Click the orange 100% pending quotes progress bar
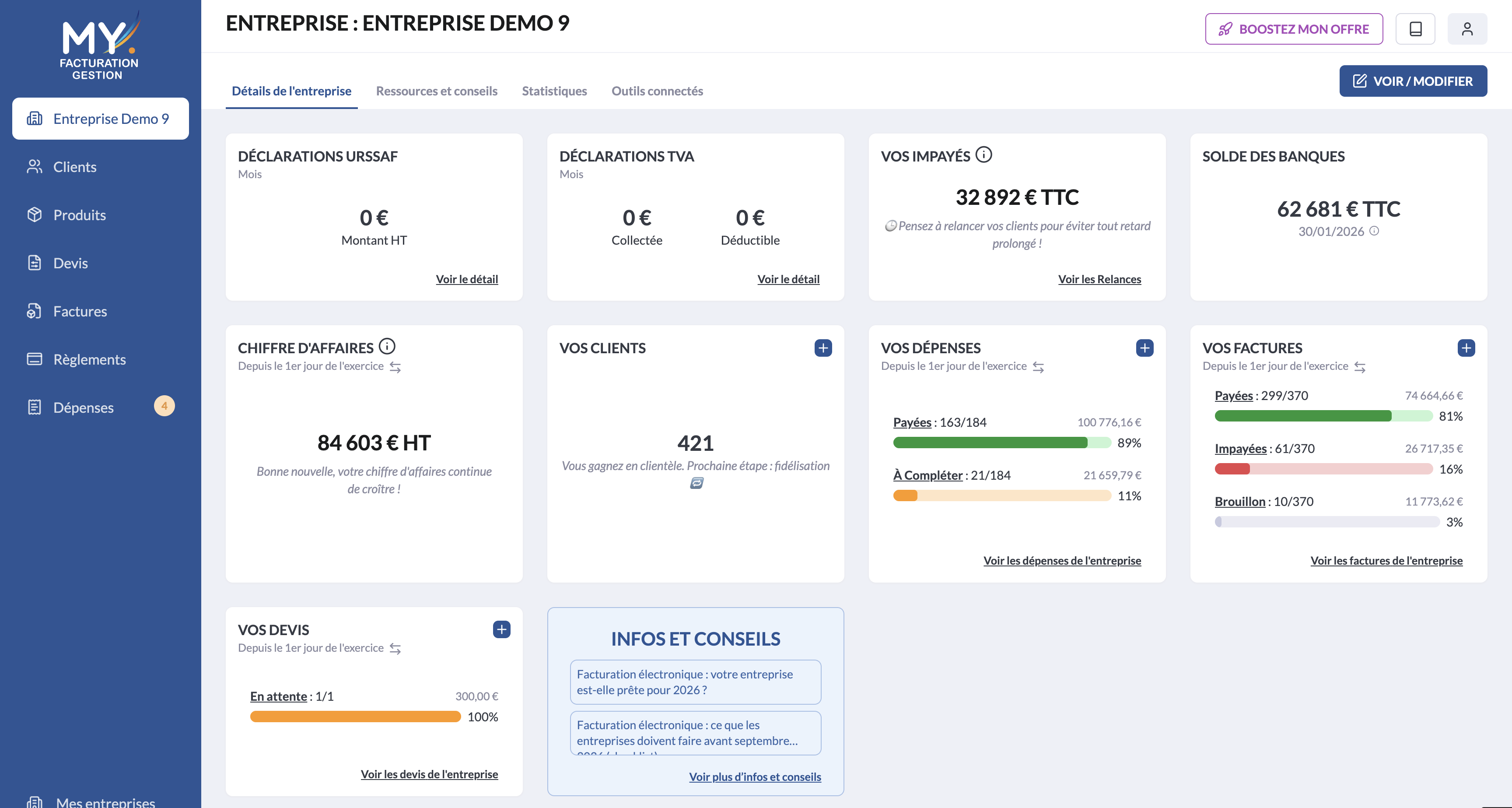The width and height of the screenshot is (1512, 808). pyautogui.click(x=355, y=717)
